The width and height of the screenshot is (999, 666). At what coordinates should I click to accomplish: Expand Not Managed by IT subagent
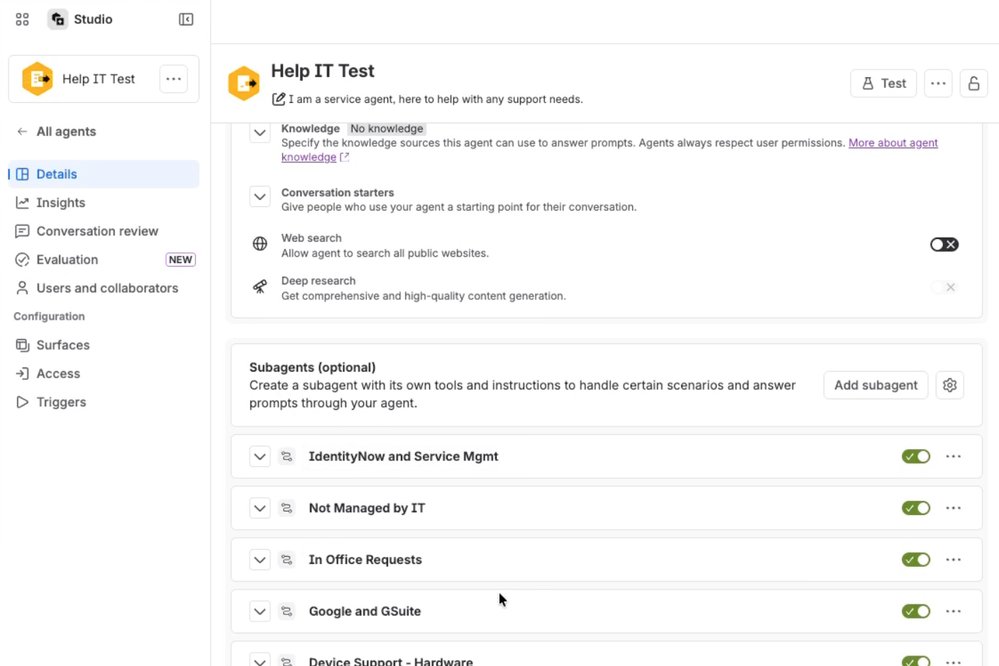[x=260, y=508]
